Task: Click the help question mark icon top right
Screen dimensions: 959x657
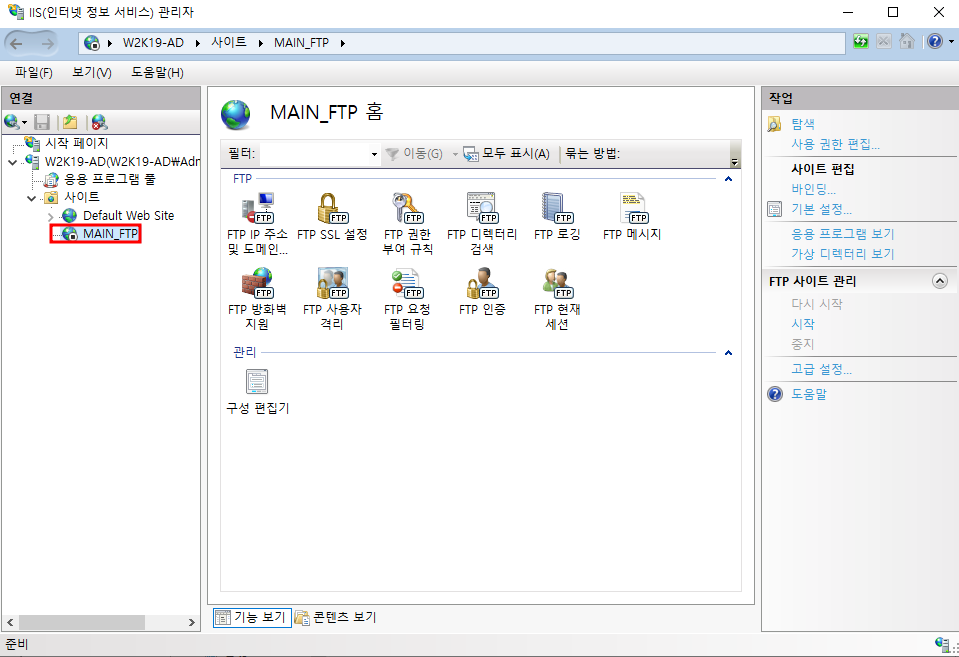Action: coord(935,42)
